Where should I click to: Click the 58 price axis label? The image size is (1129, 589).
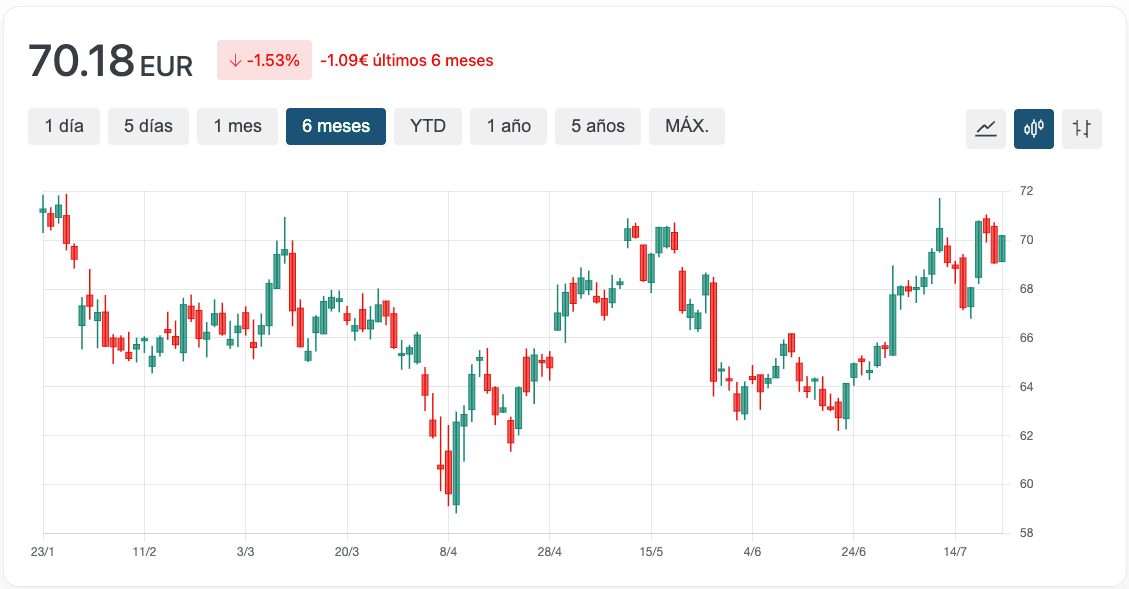[1026, 533]
